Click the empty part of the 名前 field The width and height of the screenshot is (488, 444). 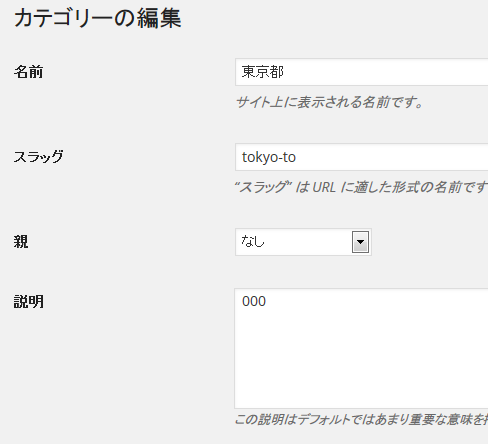pos(387,72)
